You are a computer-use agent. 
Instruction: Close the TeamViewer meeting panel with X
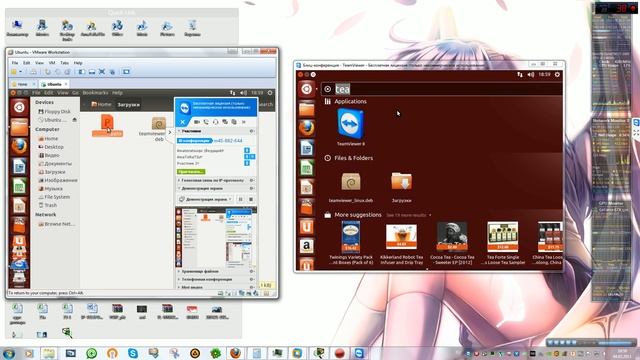tap(182, 122)
